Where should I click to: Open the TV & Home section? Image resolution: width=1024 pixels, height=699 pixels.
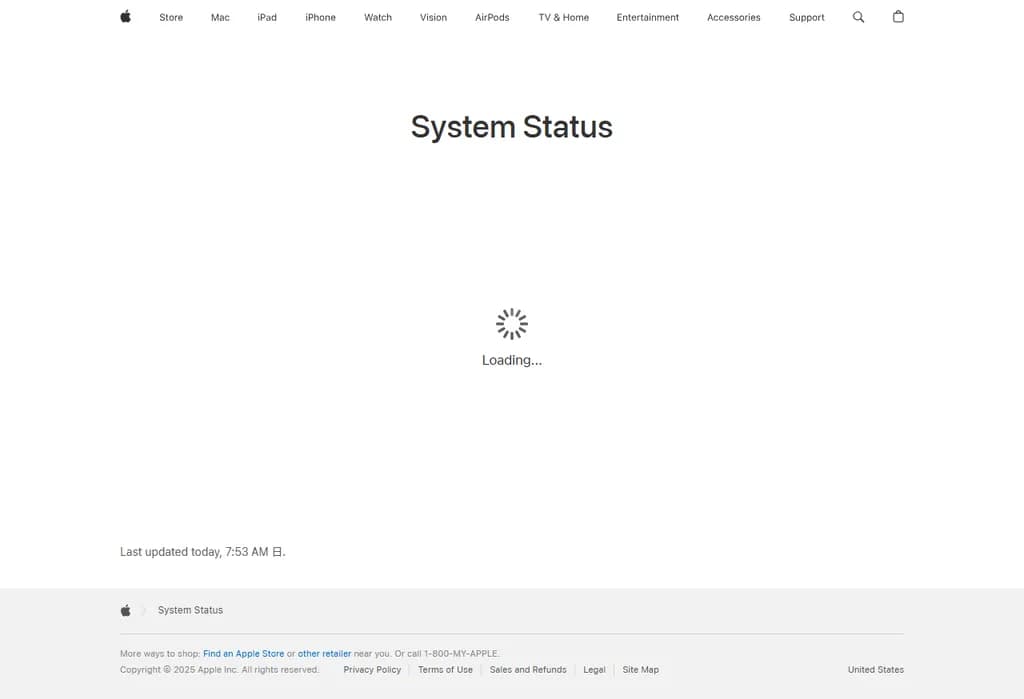point(563,17)
